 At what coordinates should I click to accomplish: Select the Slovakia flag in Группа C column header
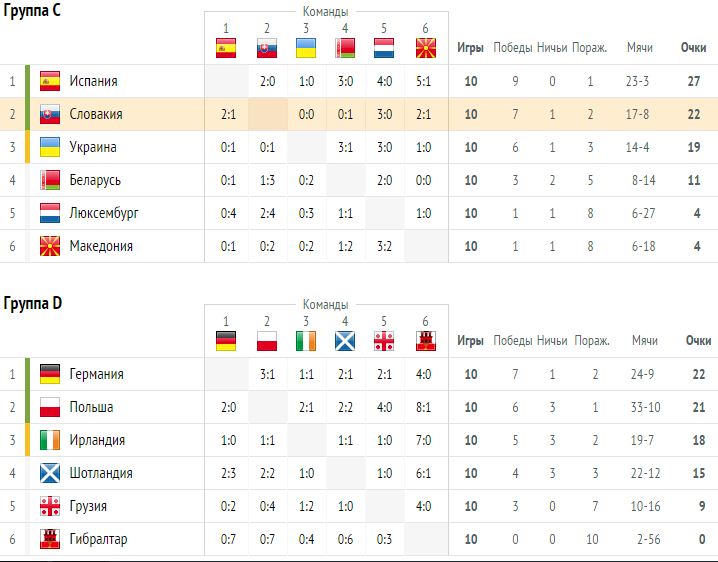(266, 47)
